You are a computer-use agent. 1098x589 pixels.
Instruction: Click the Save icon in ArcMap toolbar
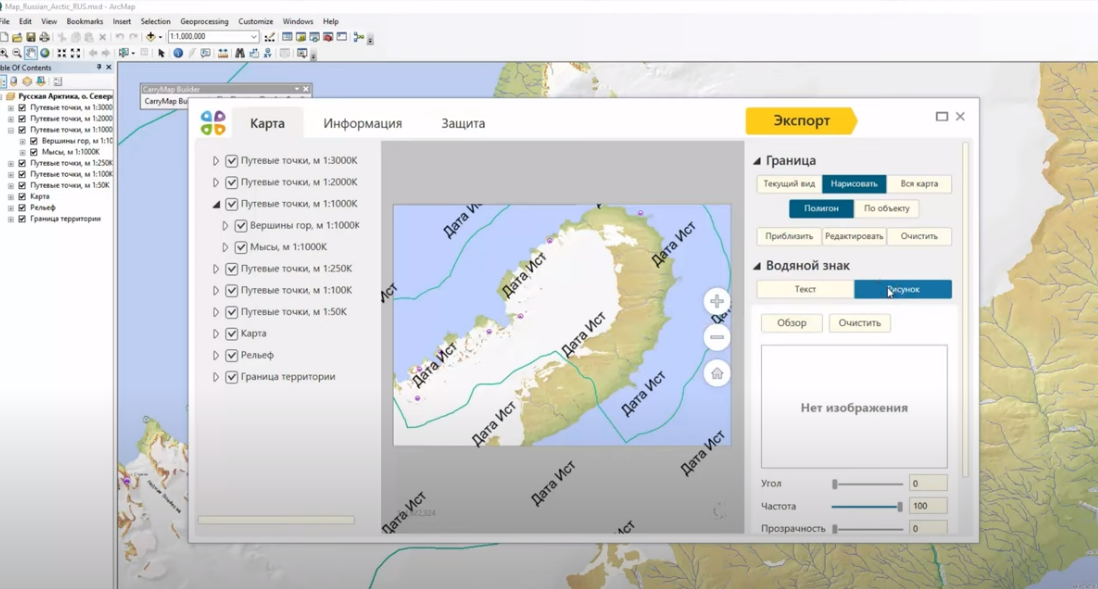point(31,37)
